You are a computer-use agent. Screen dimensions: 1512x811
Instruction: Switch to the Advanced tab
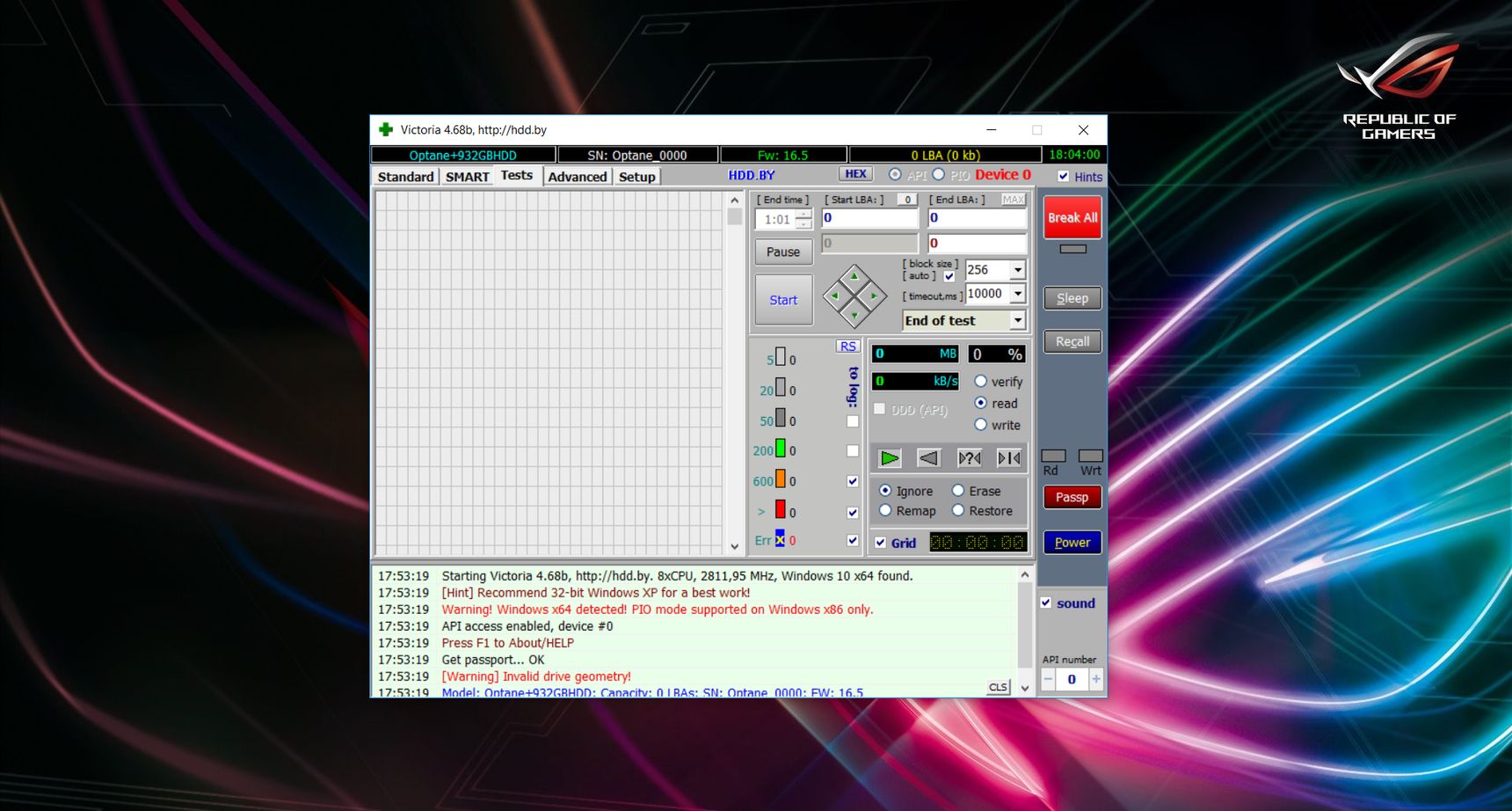[x=578, y=177]
